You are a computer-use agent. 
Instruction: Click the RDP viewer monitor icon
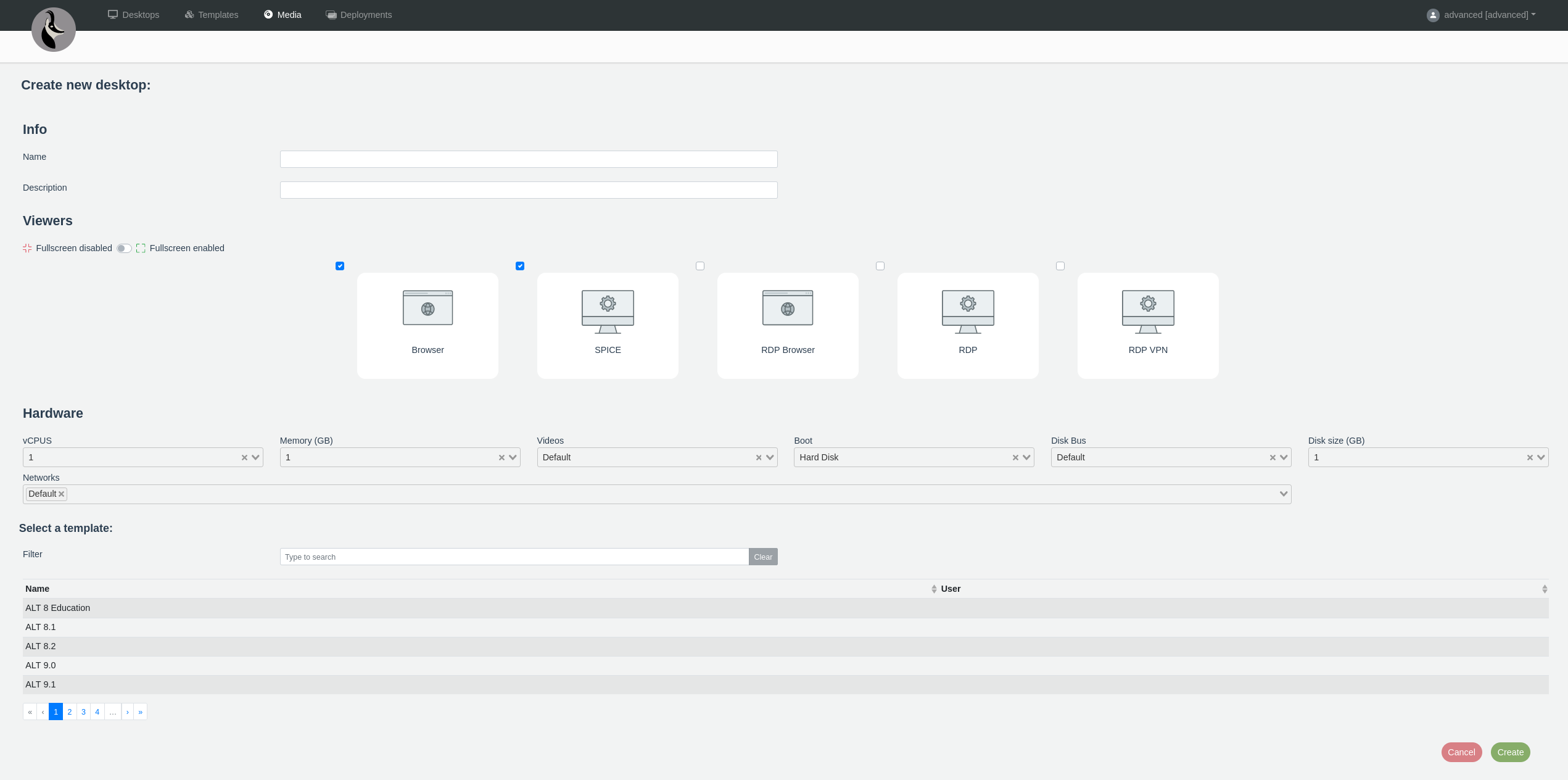pyautogui.click(x=968, y=311)
